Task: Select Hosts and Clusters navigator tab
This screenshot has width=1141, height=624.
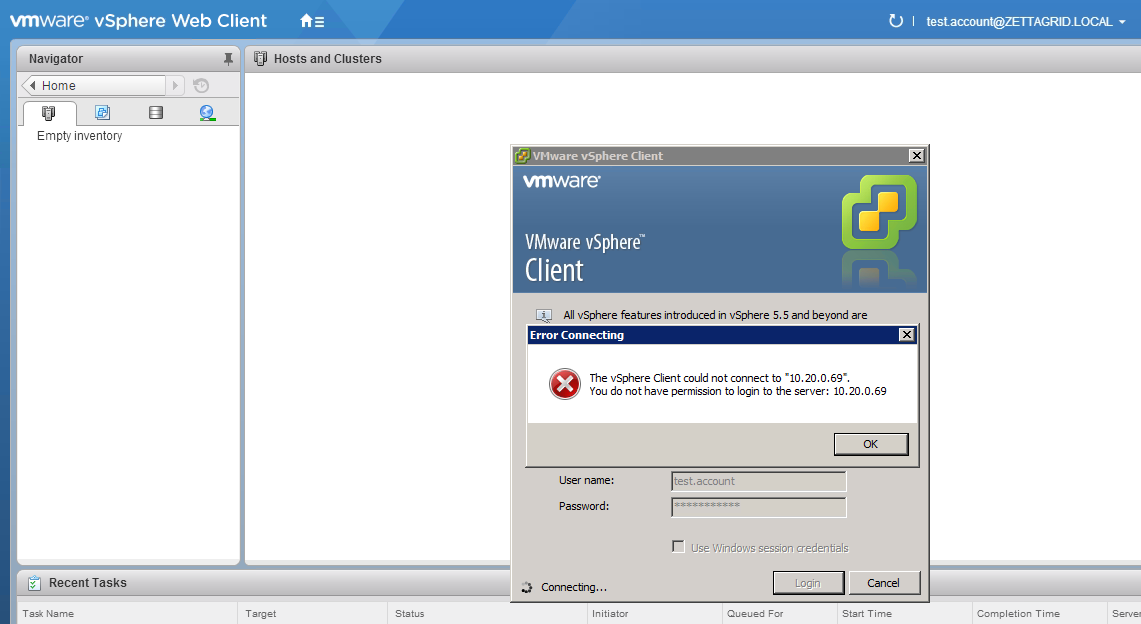Action: click(x=49, y=113)
